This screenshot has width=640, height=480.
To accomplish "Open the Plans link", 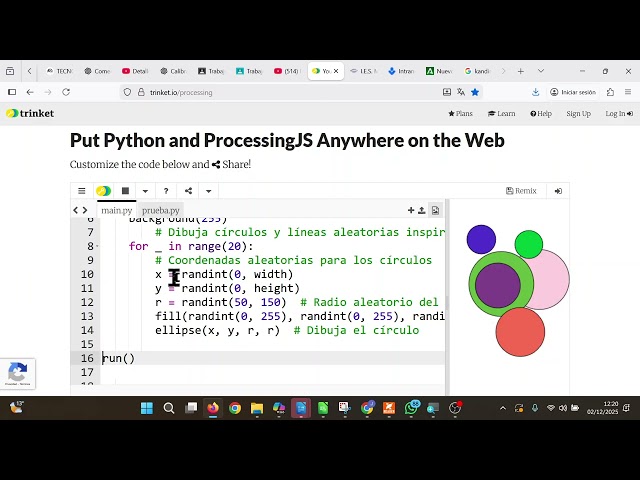I will click(x=460, y=113).
